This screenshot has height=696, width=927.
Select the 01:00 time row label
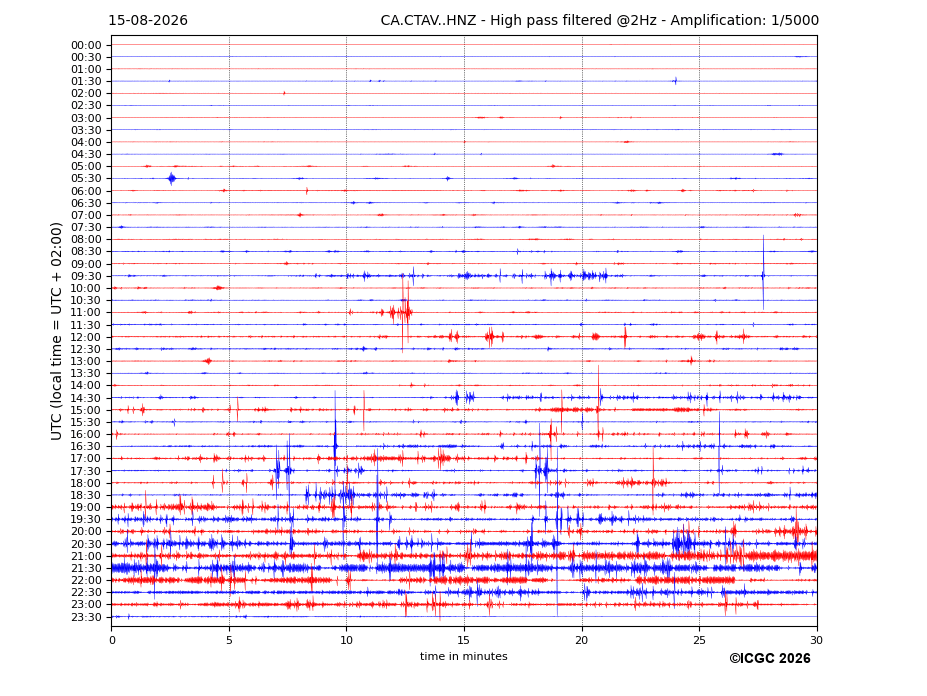coord(86,70)
